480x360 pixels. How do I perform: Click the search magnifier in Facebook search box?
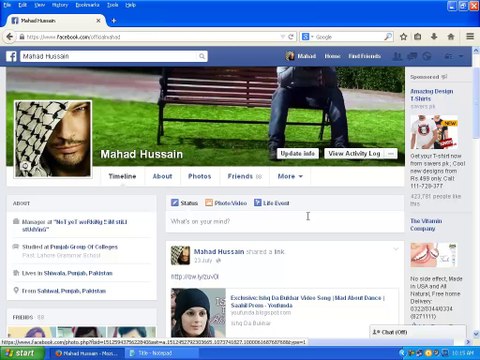[x=202, y=56]
